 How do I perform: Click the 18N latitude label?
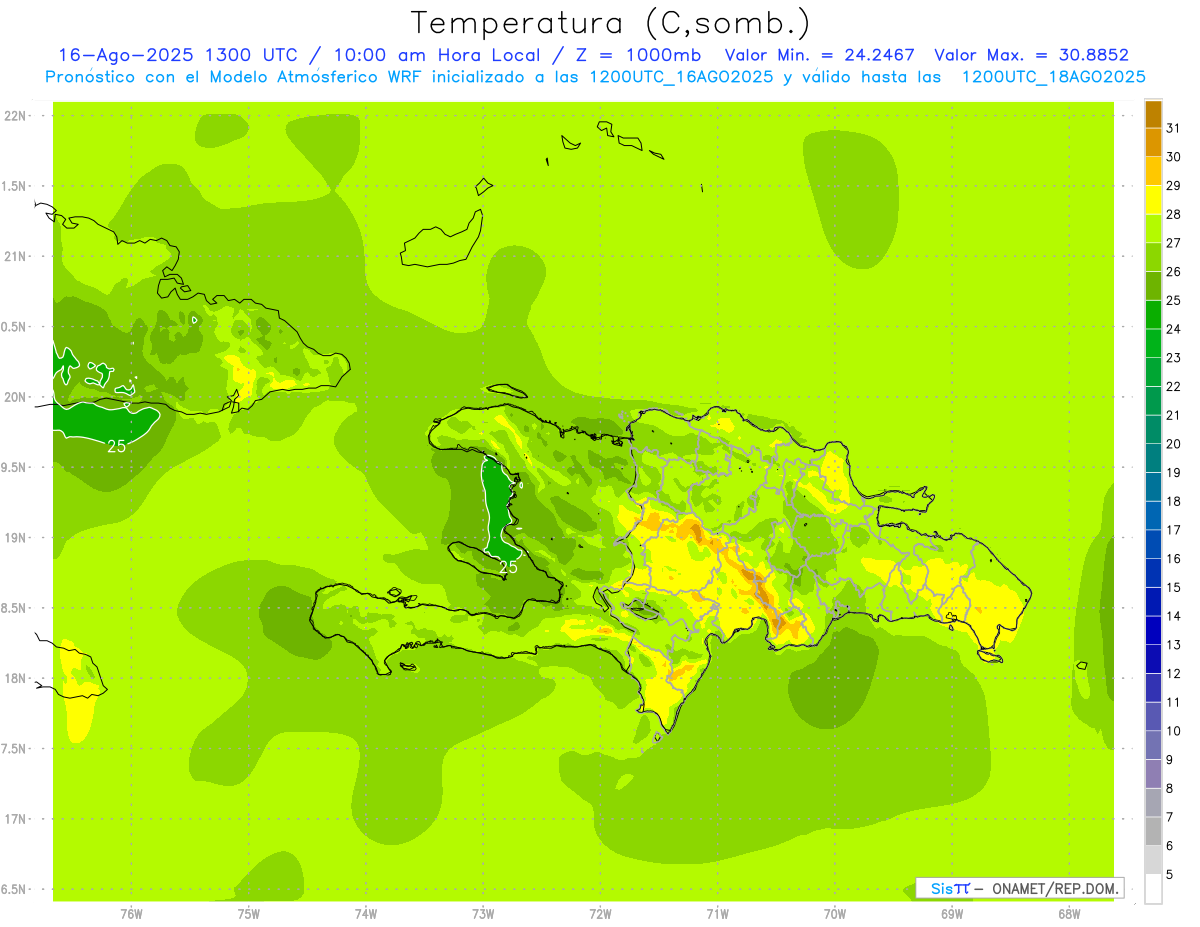15,679
